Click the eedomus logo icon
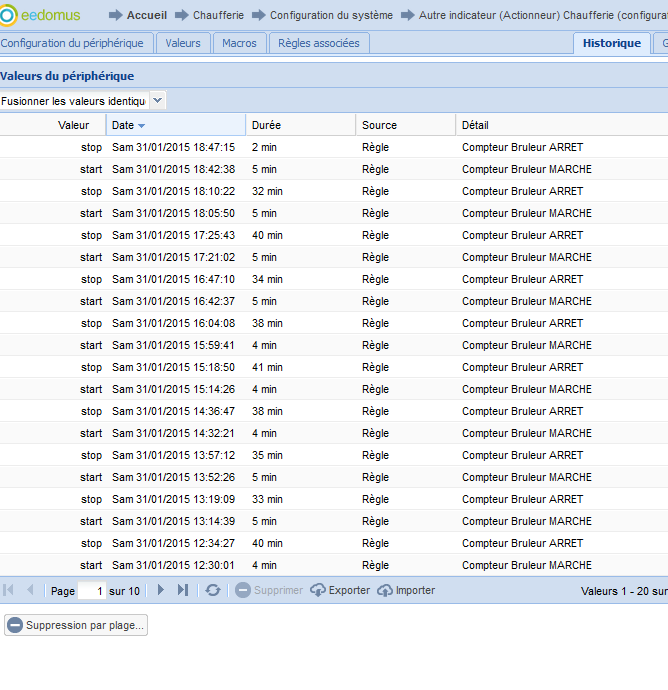This screenshot has height=690, width=668. tap(9, 15)
